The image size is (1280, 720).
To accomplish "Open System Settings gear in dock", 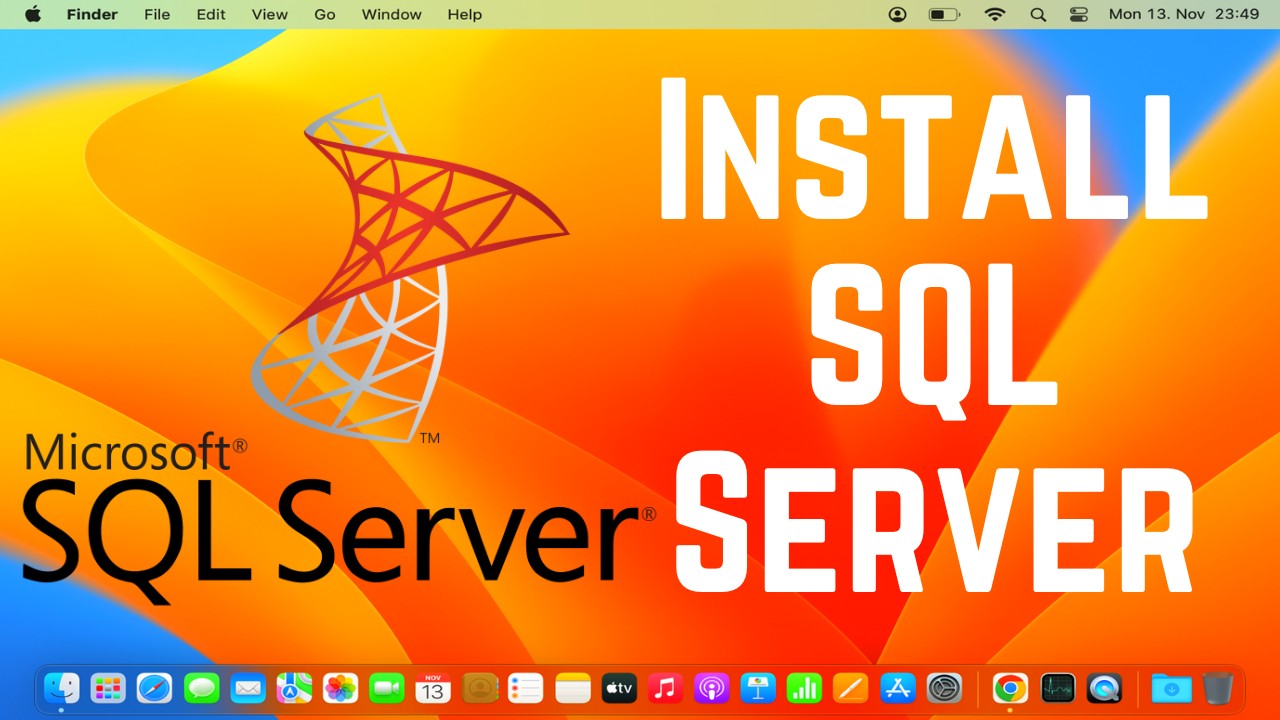I will (944, 688).
